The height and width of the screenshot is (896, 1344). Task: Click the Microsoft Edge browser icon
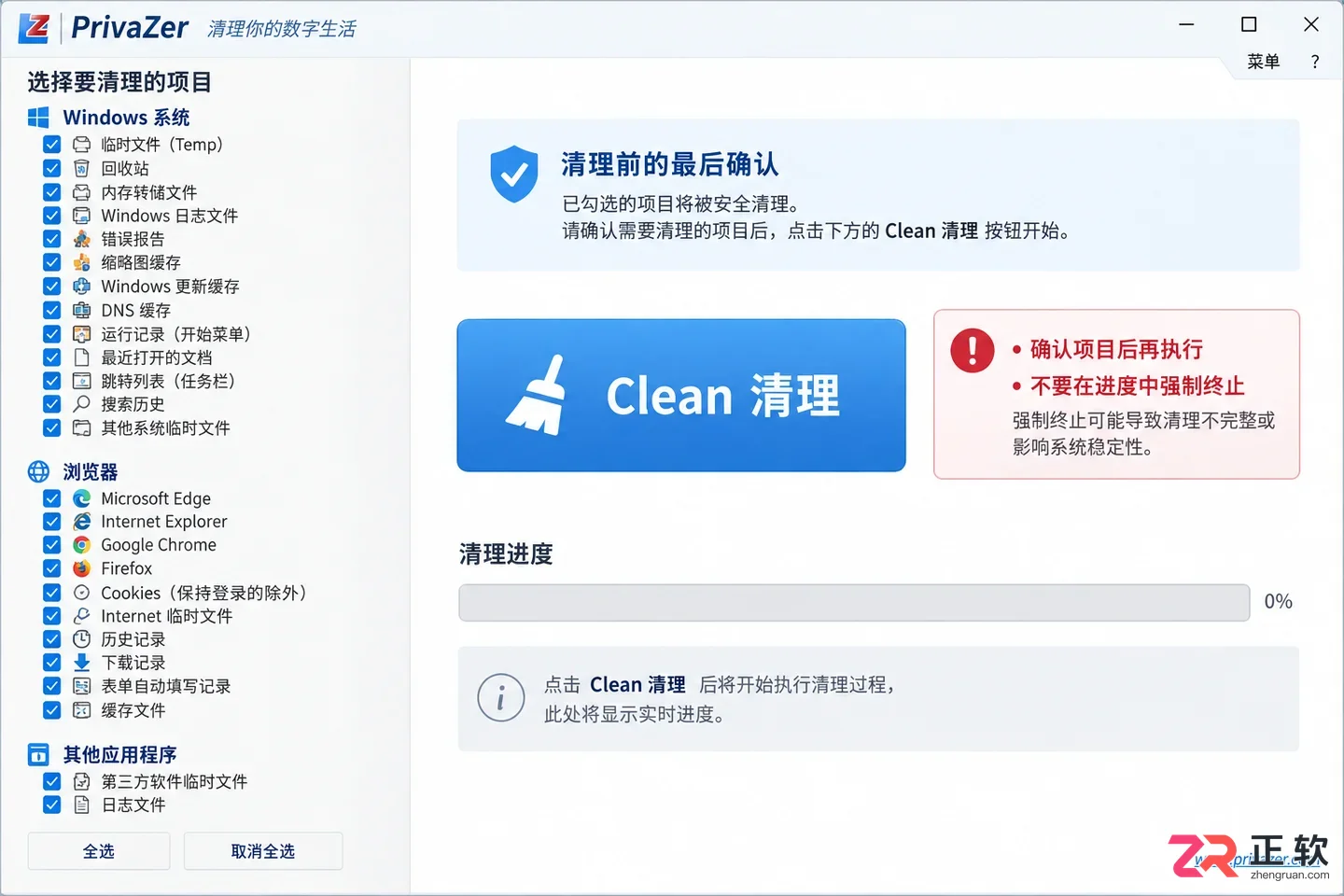pos(82,498)
